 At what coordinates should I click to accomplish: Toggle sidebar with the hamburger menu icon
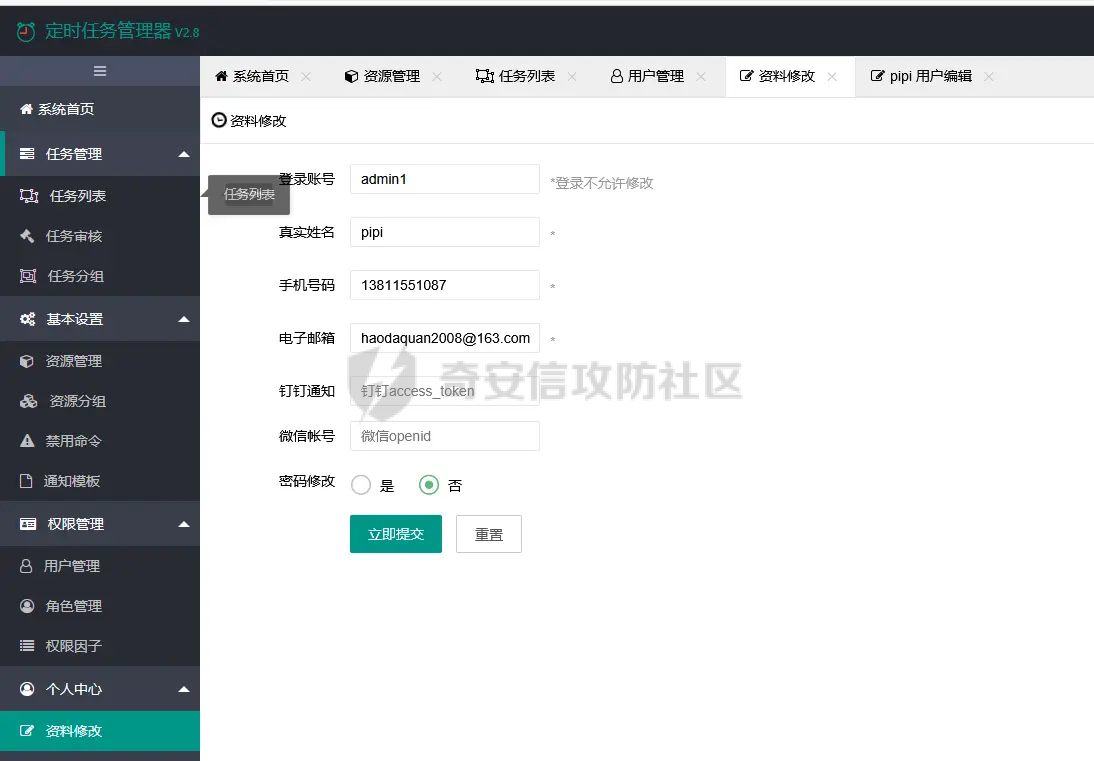point(100,71)
